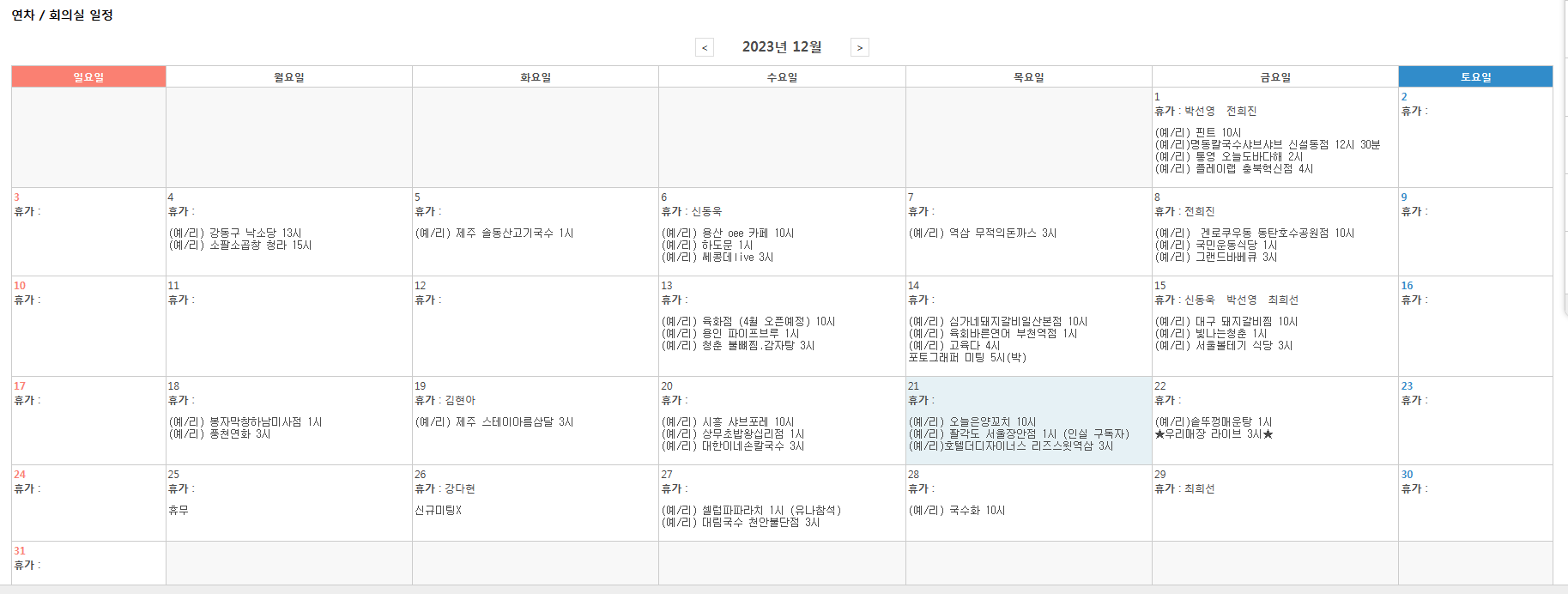Screen dimensions: 1568x594
Task: Open the highlighted date 21
Action: (x=913, y=386)
